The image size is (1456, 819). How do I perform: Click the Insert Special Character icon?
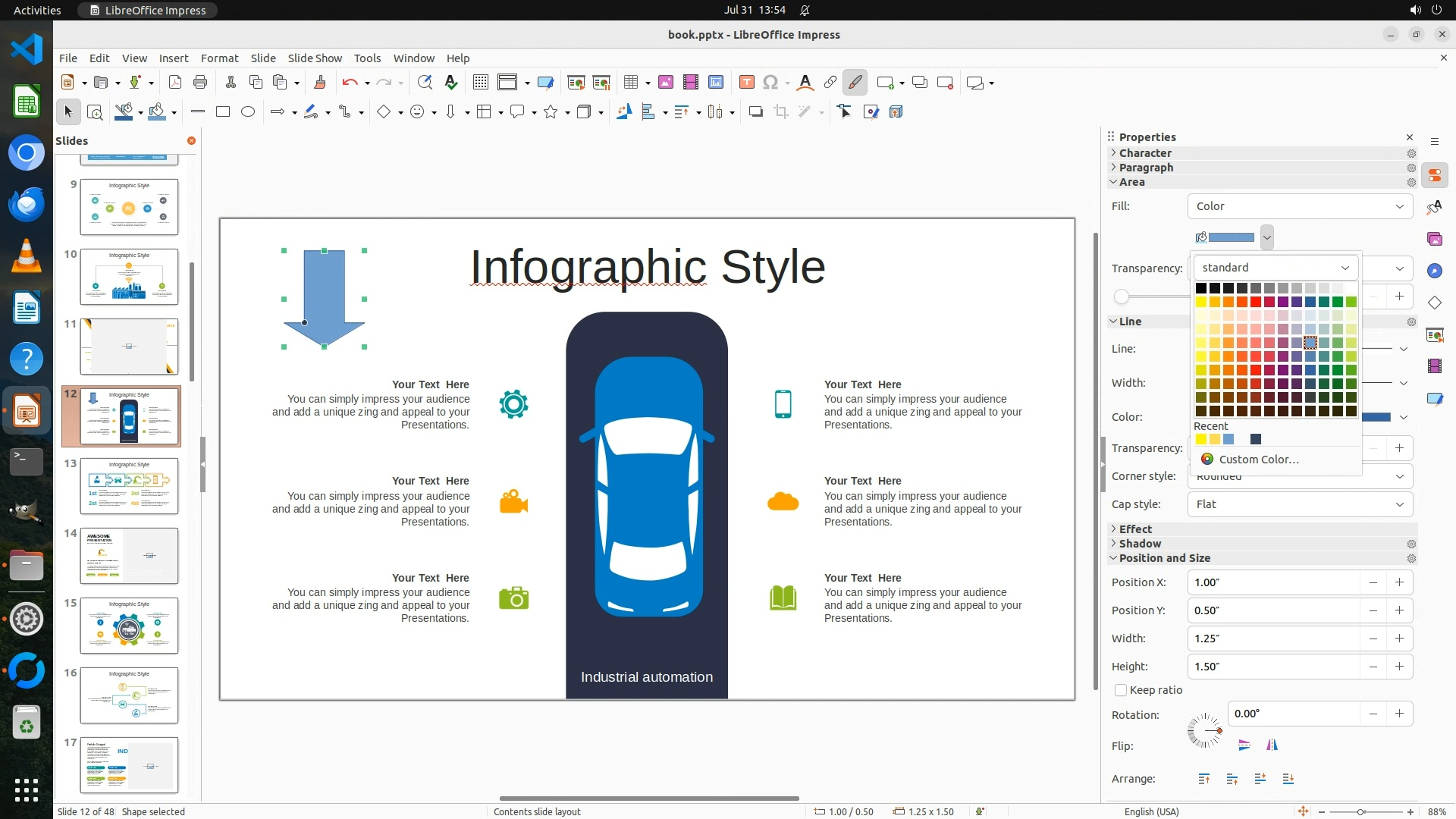tap(770, 83)
